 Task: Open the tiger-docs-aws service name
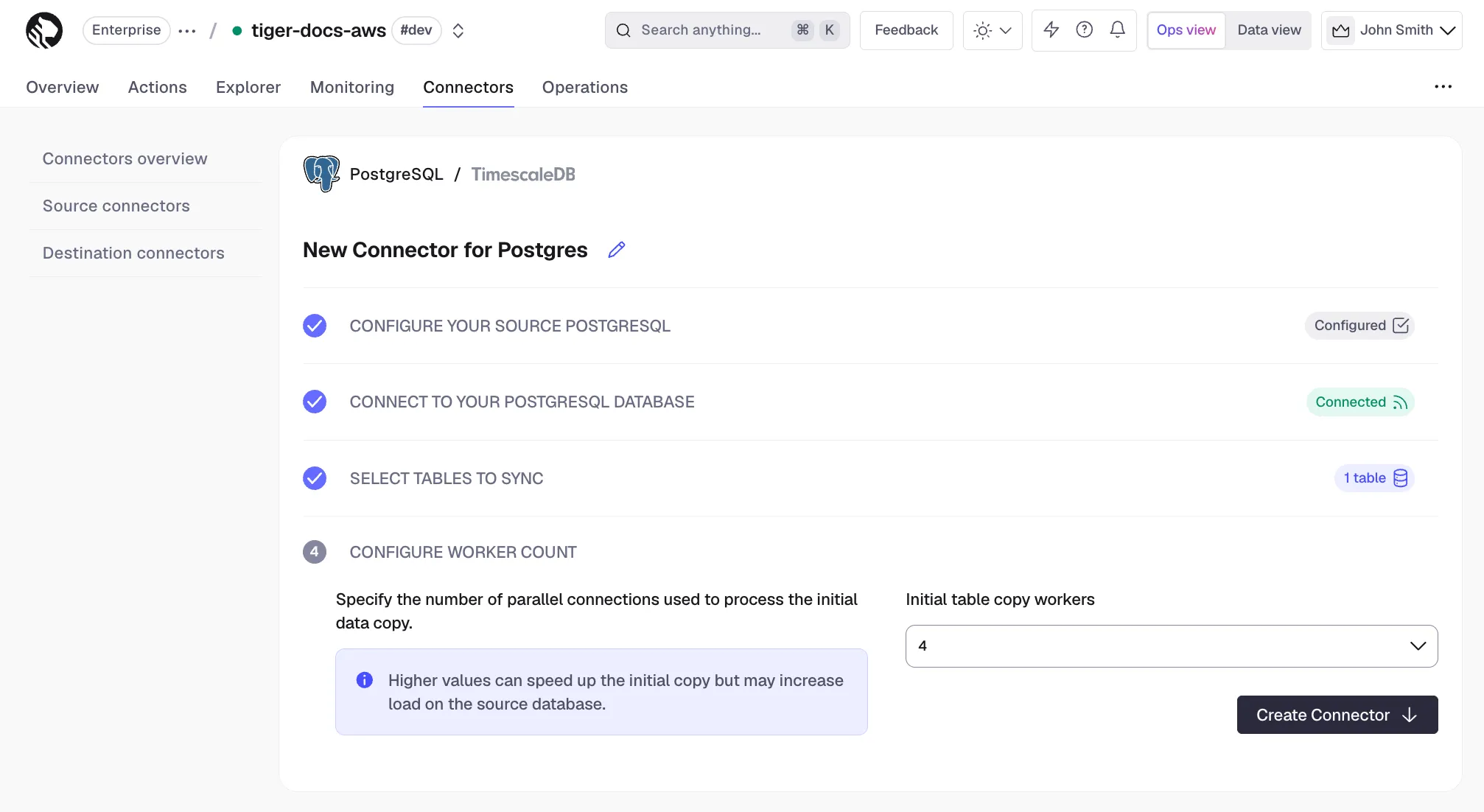click(318, 30)
